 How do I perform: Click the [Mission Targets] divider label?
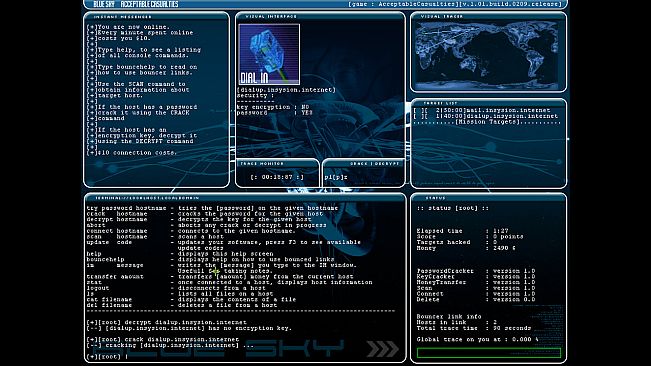point(487,122)
